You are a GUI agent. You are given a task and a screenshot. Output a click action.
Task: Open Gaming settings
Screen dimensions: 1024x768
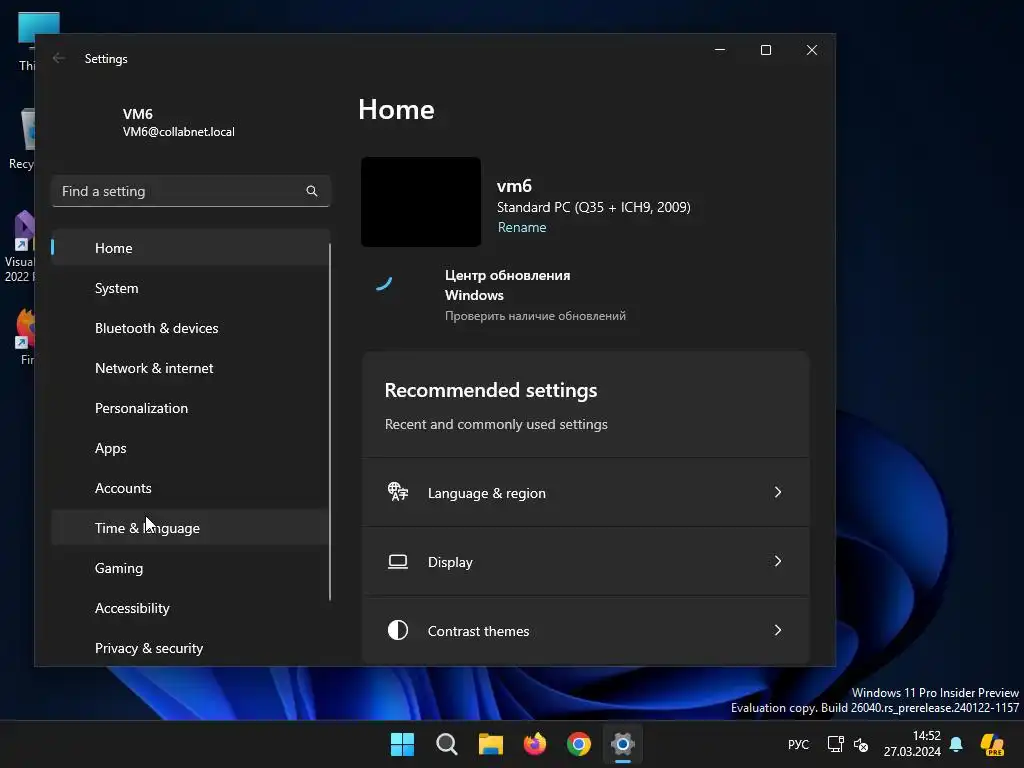click(189, 568)
